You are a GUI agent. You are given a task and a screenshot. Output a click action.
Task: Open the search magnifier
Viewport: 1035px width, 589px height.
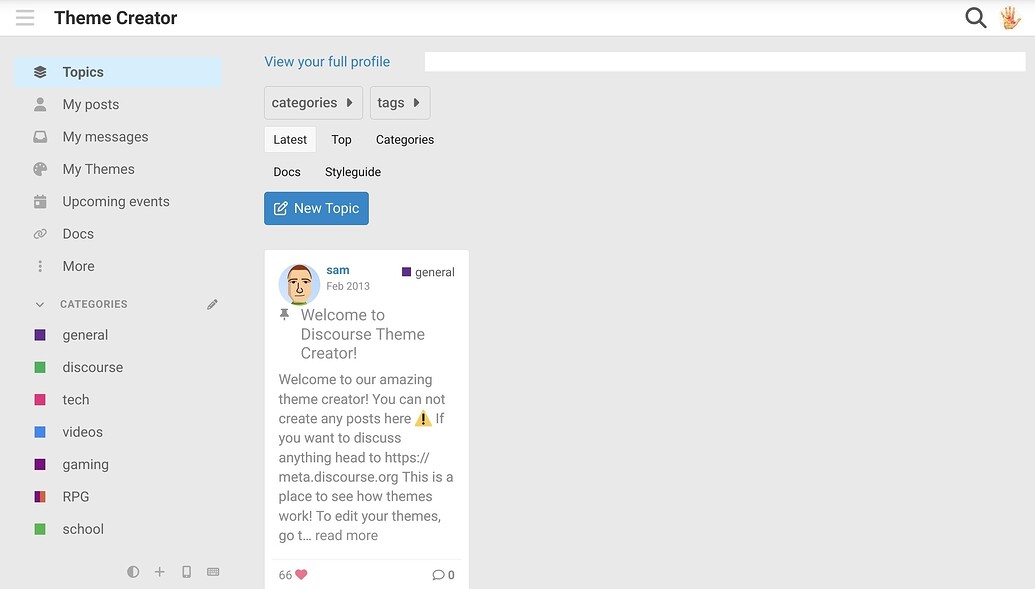(x=975, y=18)
